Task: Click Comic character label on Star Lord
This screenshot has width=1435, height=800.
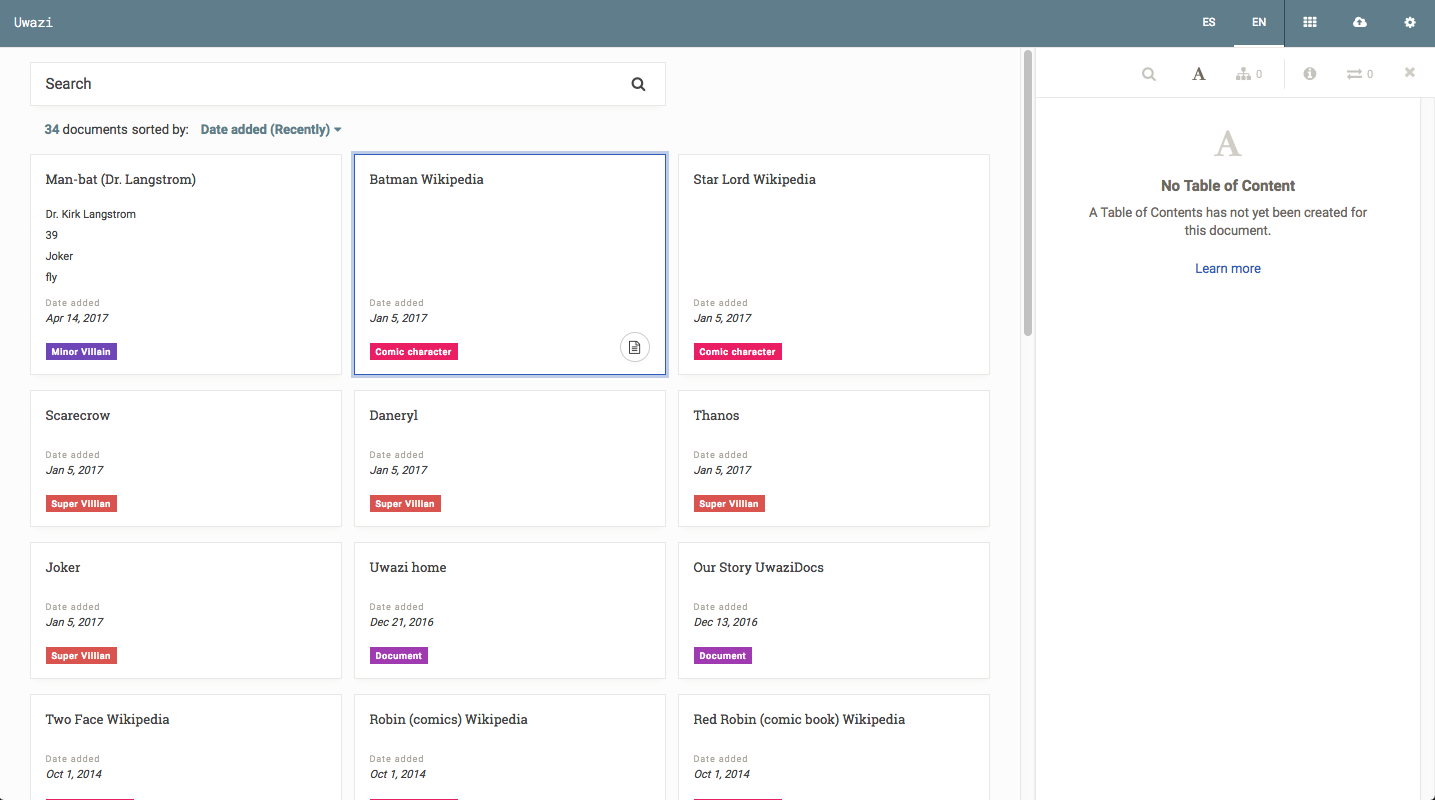Action: tap(738, 352)
